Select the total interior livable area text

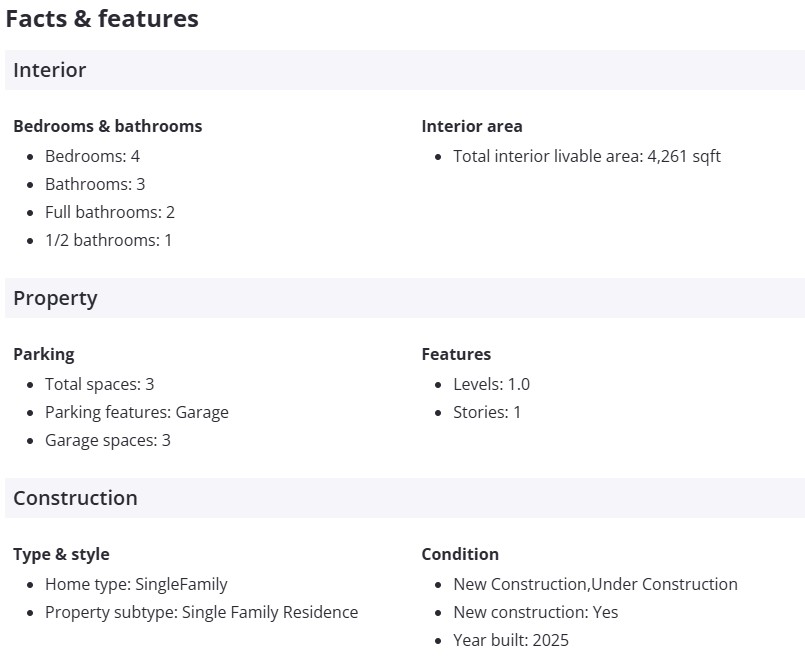click(586, 156)
